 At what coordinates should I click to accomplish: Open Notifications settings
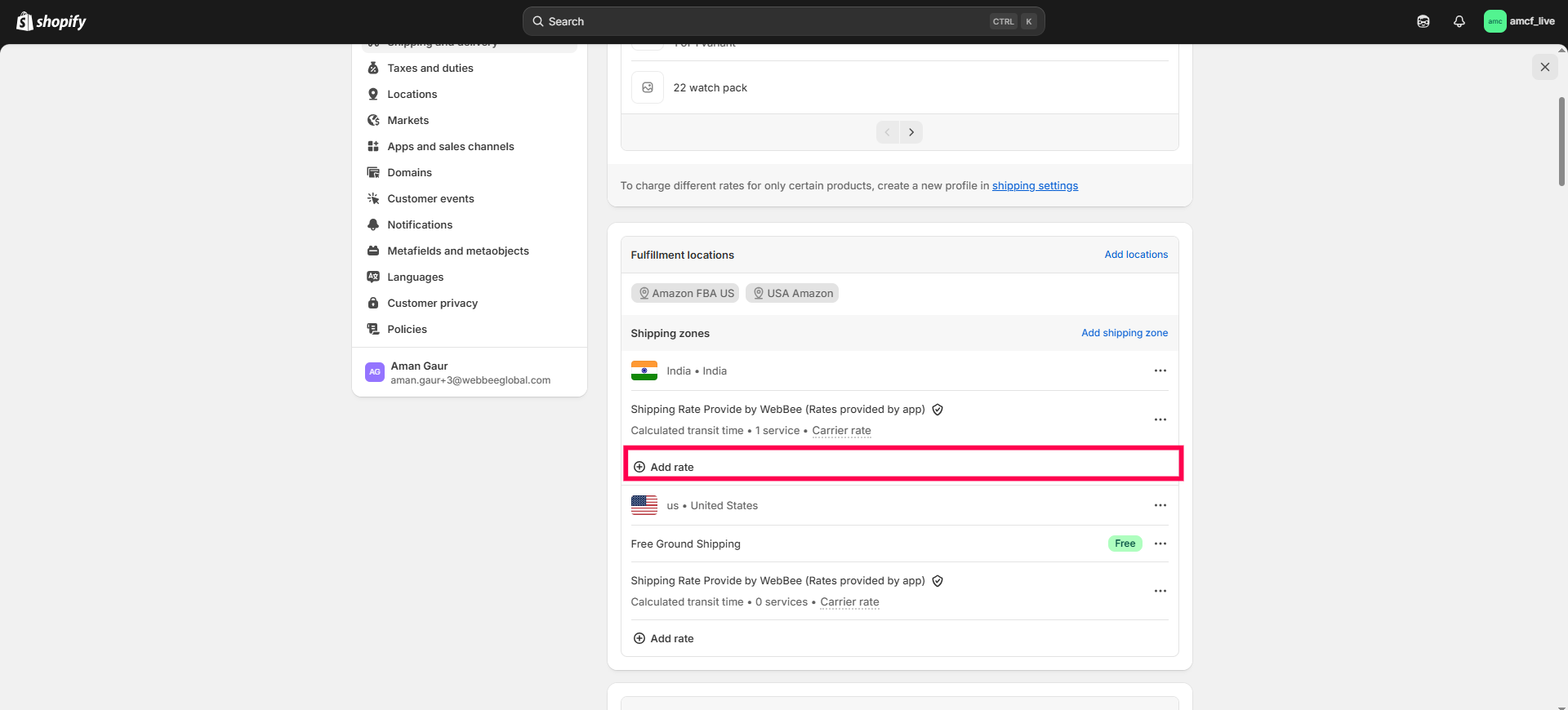(419, 224)
